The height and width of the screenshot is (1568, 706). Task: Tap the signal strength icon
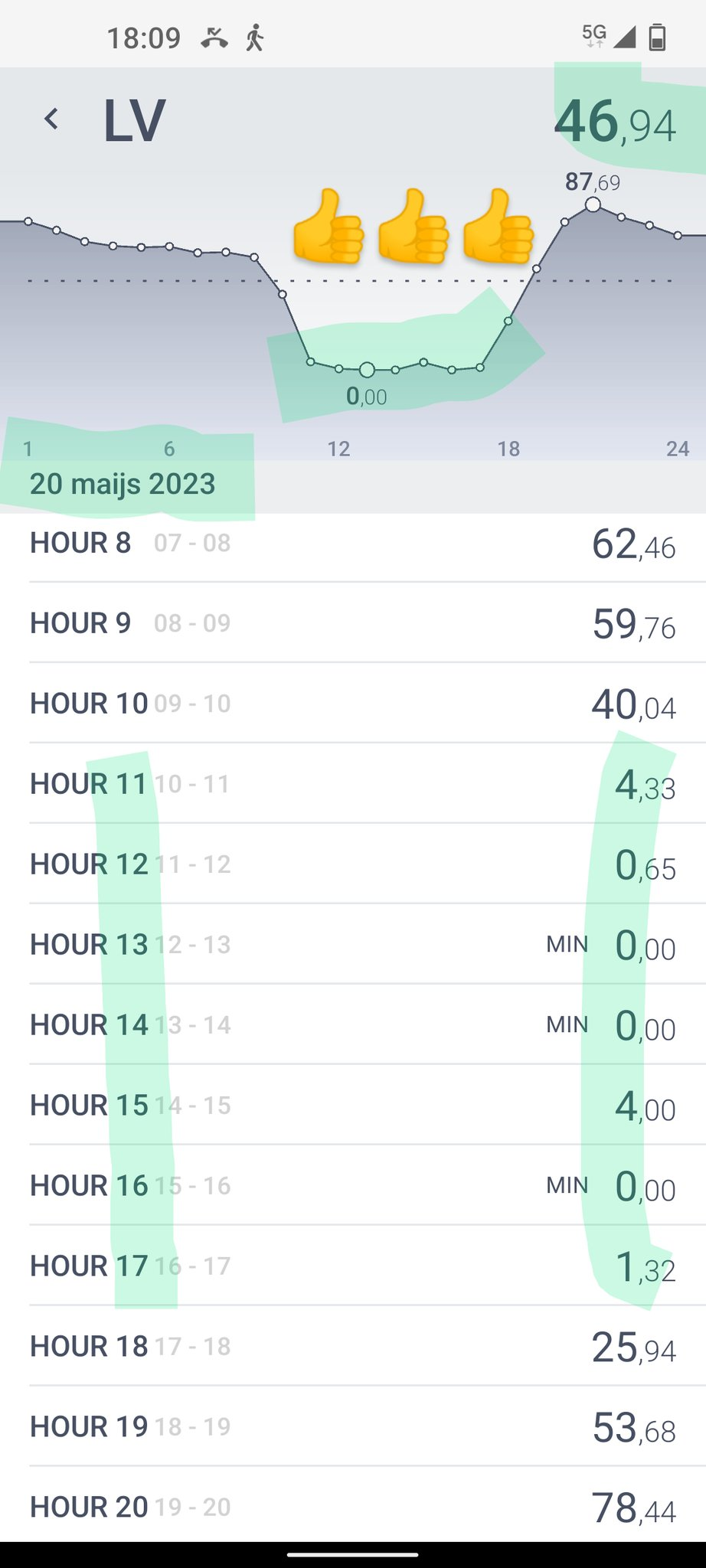pos(626,36)
